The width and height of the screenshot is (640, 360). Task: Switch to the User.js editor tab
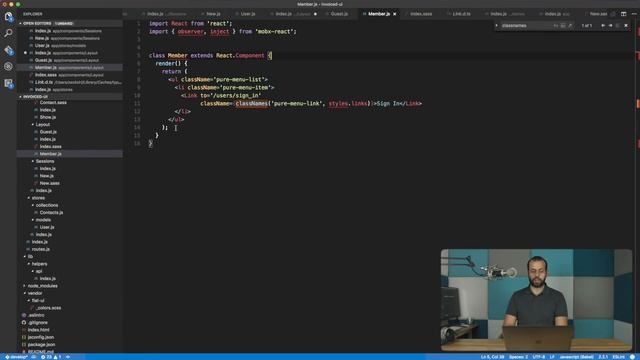coord(247,14)
